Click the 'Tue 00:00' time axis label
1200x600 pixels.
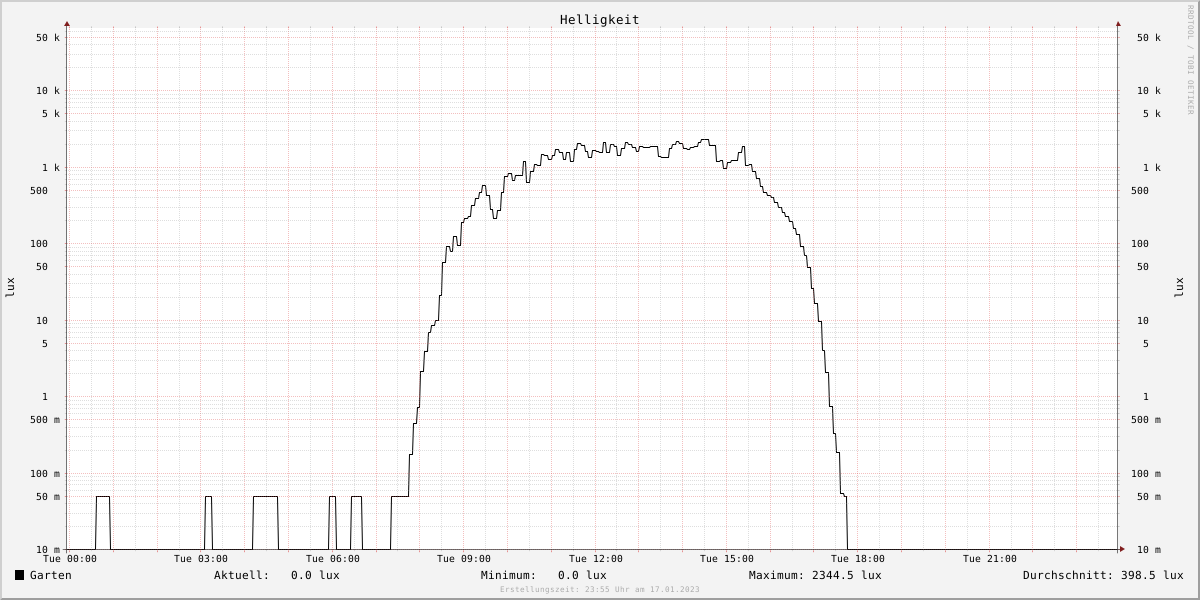pos(70,559)
